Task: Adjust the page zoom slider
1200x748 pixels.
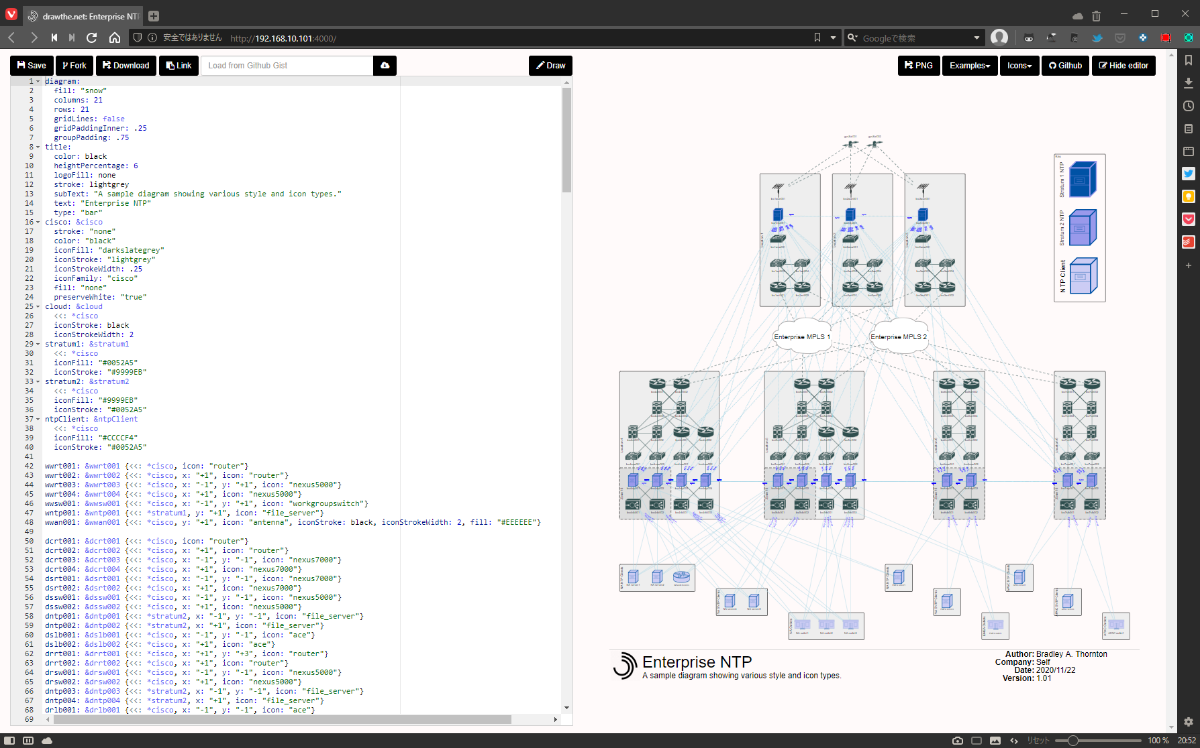Action: (1100, 740)
